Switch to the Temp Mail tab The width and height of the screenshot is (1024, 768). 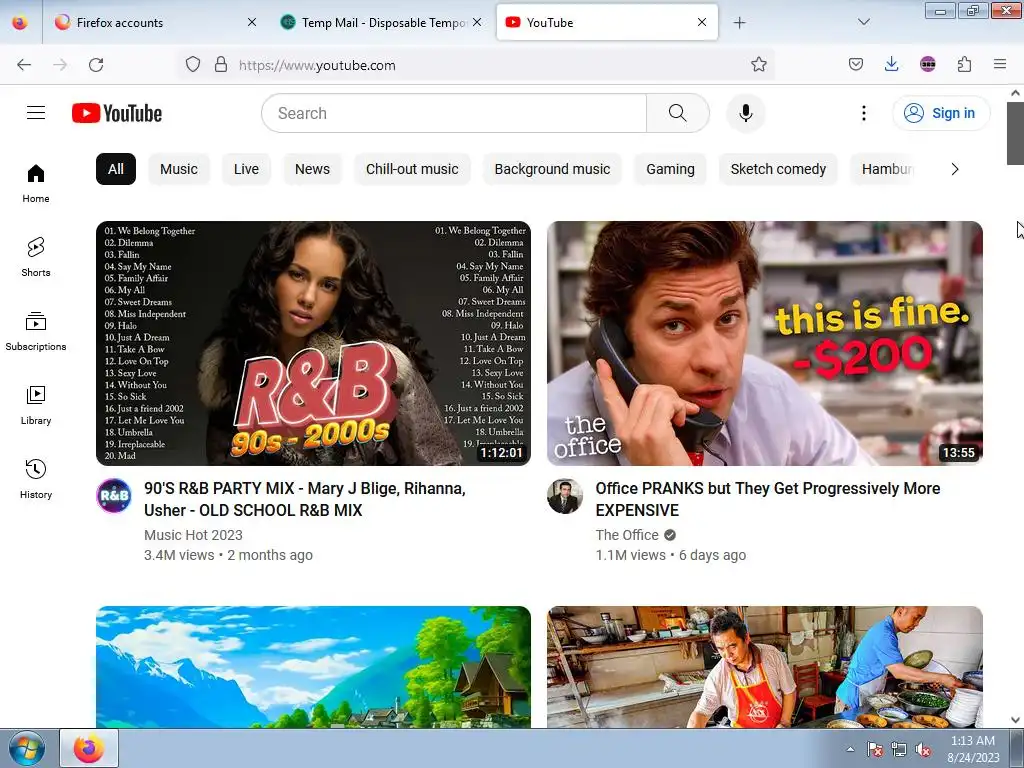pyautogui.click(x=381, y=23)
